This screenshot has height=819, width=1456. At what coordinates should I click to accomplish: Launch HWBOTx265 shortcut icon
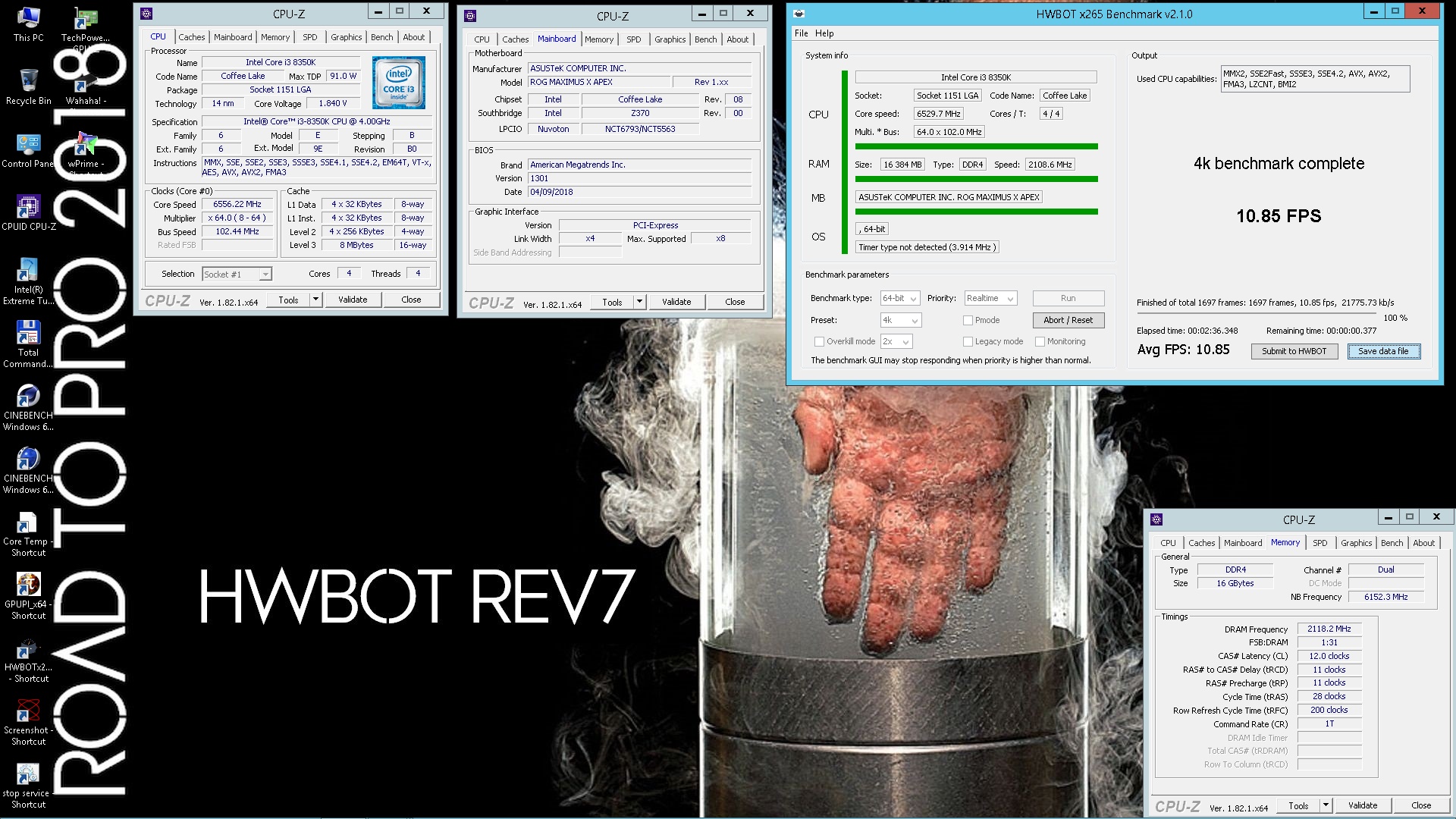pos(28,659)
